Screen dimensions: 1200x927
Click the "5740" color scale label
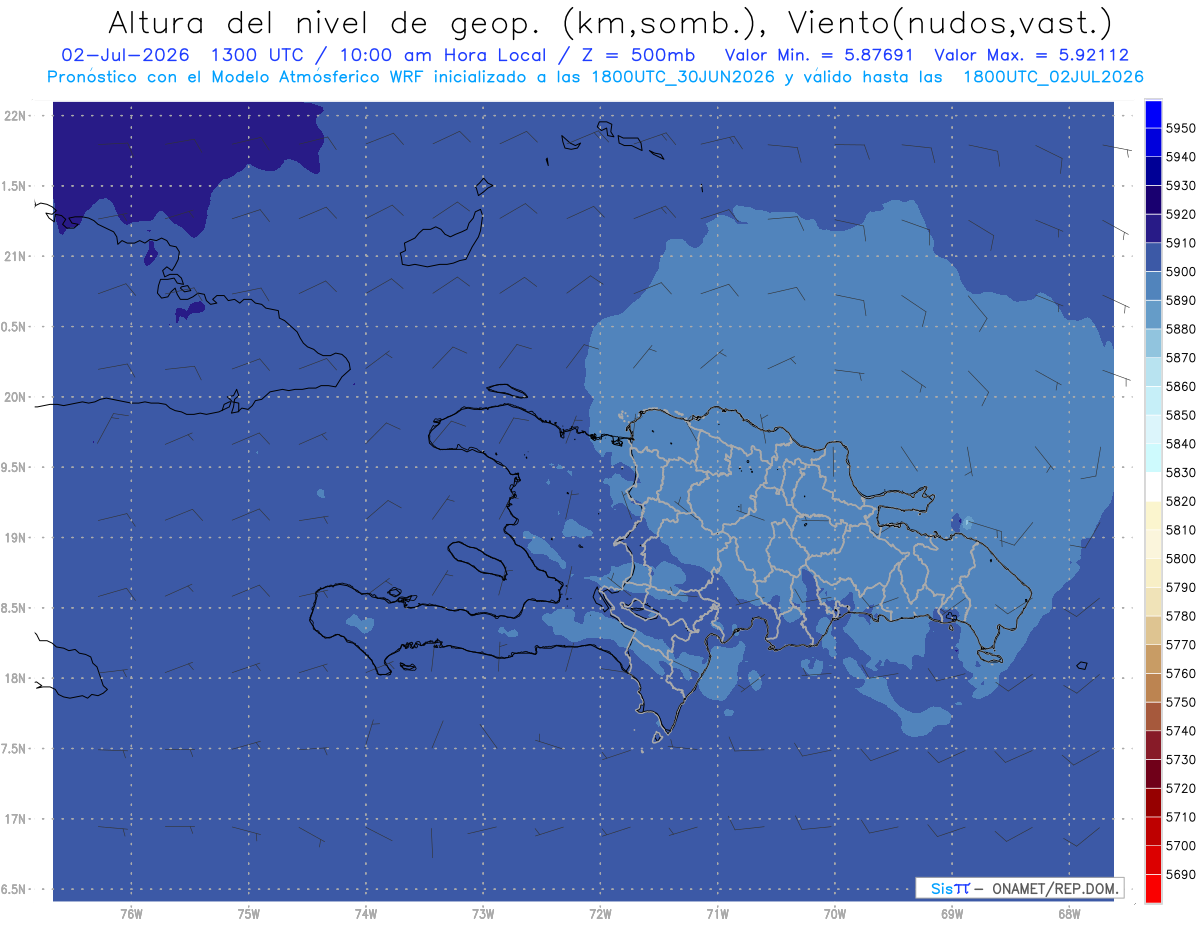pyautogui.click(x=1180, y=731)
